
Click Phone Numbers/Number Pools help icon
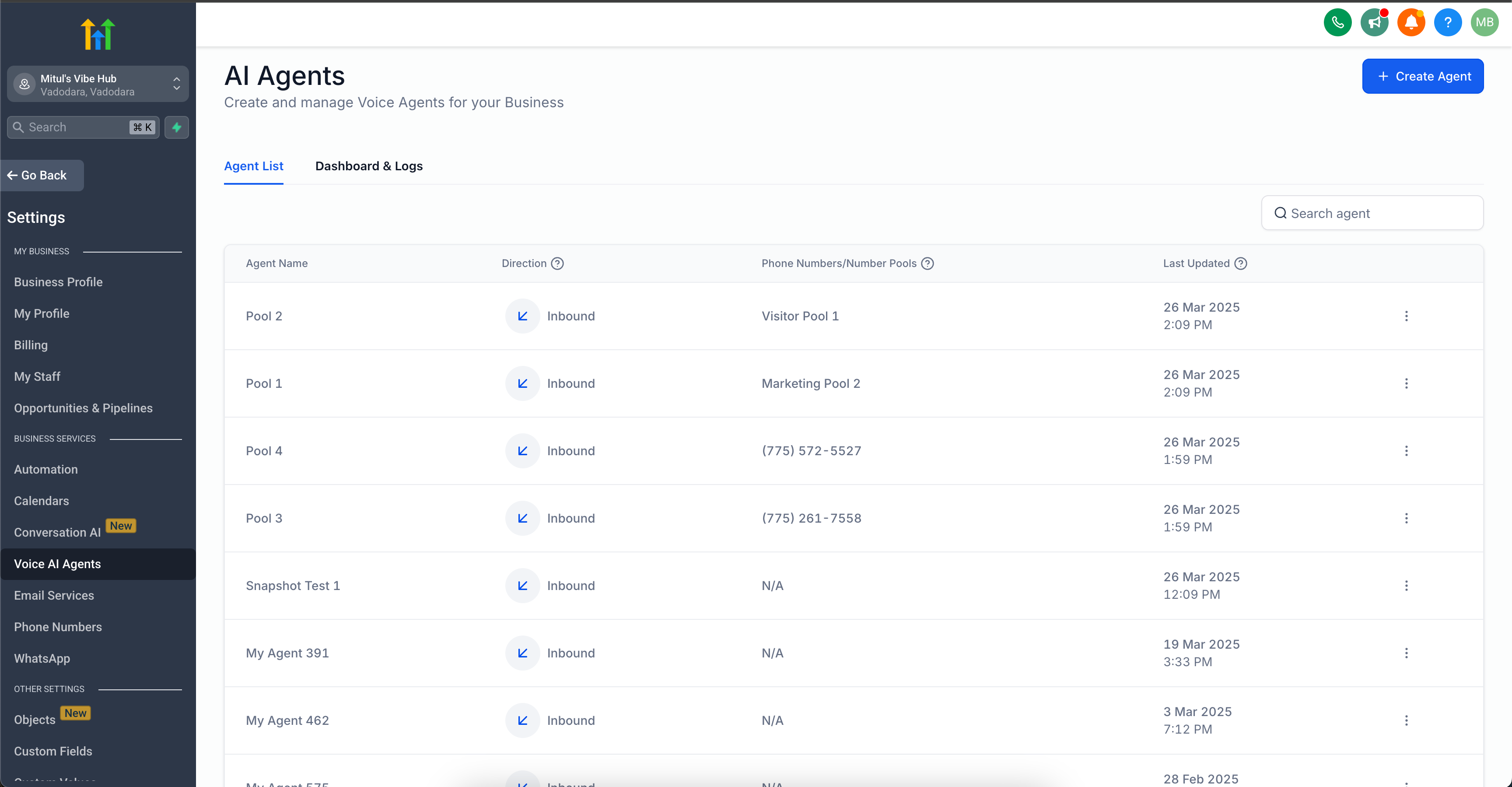(927, 264)
